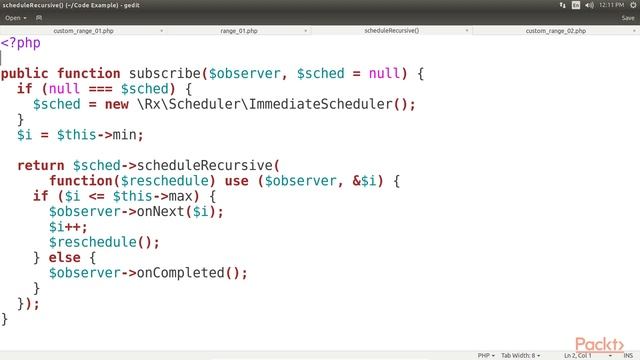Switch to the range_01.php tab
Screen dimensions: 640x360
(x=239, y=31)
